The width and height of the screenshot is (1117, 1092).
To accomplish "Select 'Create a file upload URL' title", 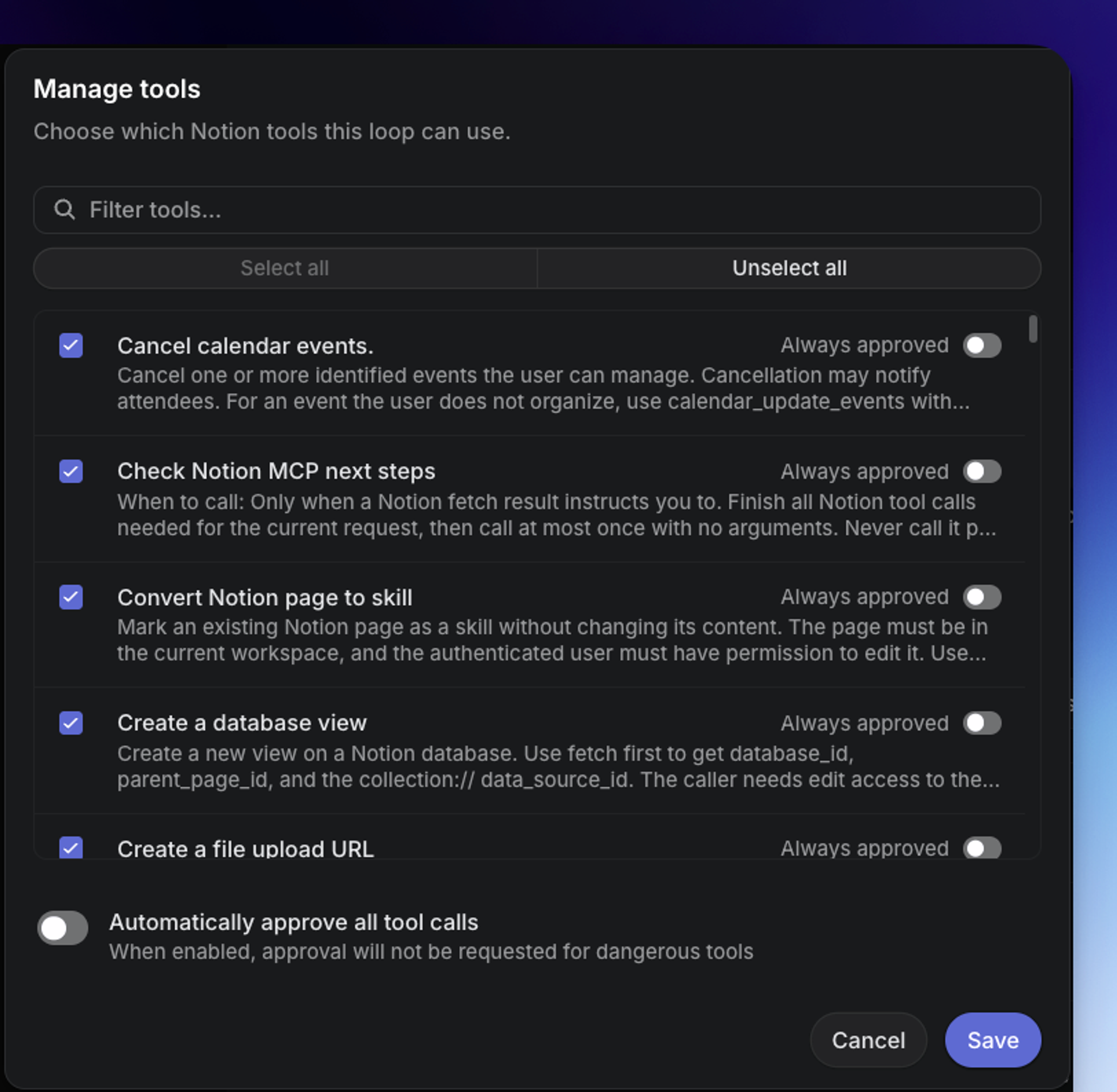I will [x=246, y=849].
